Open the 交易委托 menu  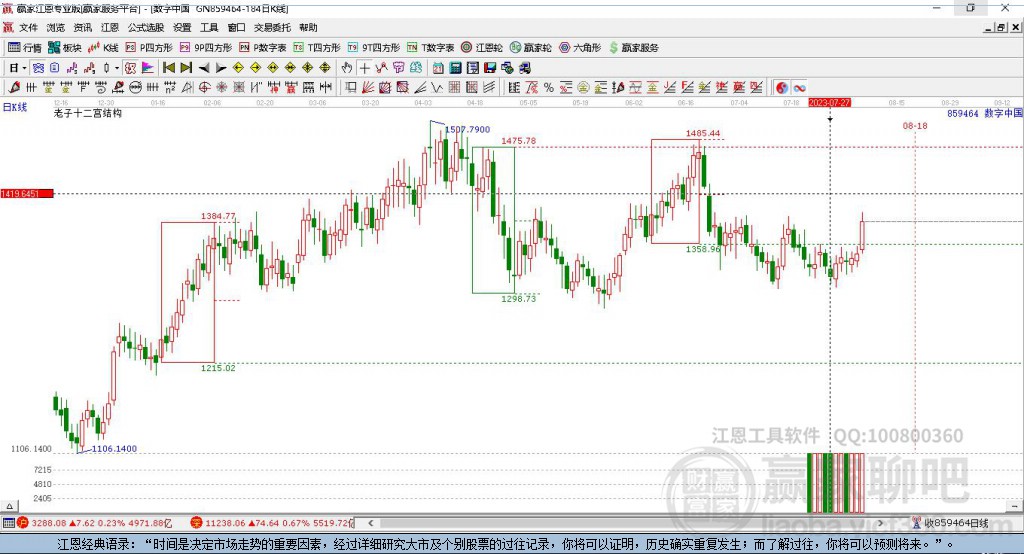tap(272, 27)
